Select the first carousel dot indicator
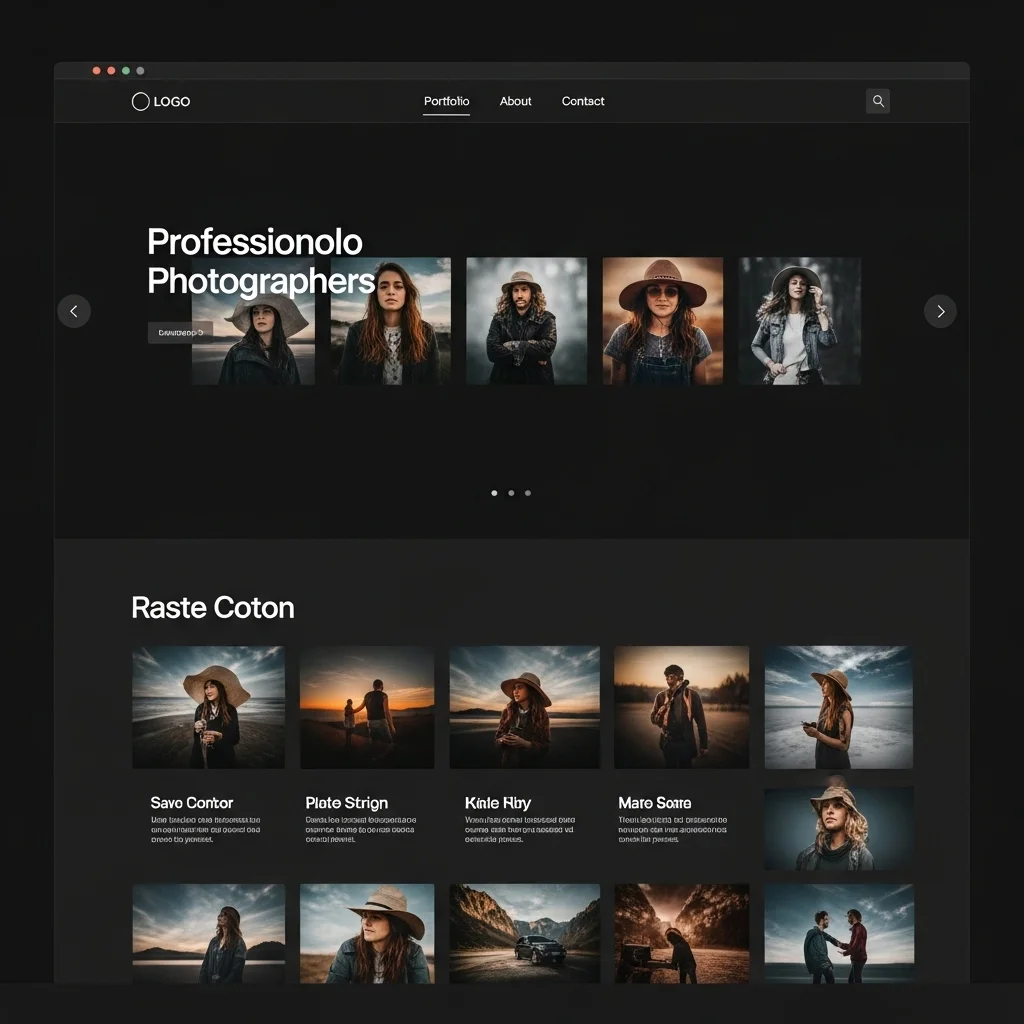Screen dimensions: 1024x1024 (x=494, y=493)
